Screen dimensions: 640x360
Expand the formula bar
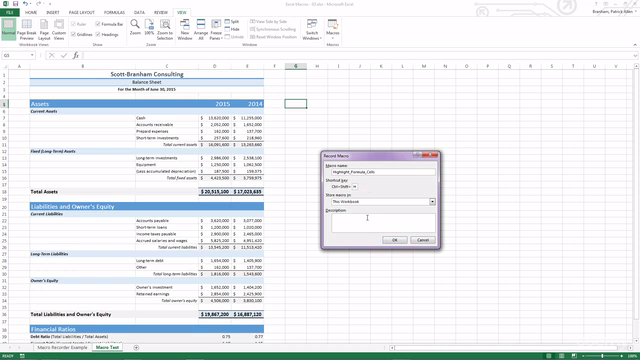(636, 56)
